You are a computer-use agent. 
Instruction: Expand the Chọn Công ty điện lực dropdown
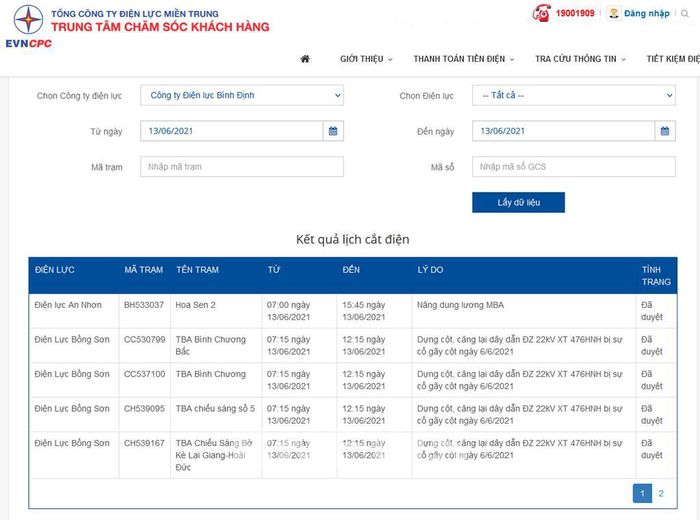(241, 96)
